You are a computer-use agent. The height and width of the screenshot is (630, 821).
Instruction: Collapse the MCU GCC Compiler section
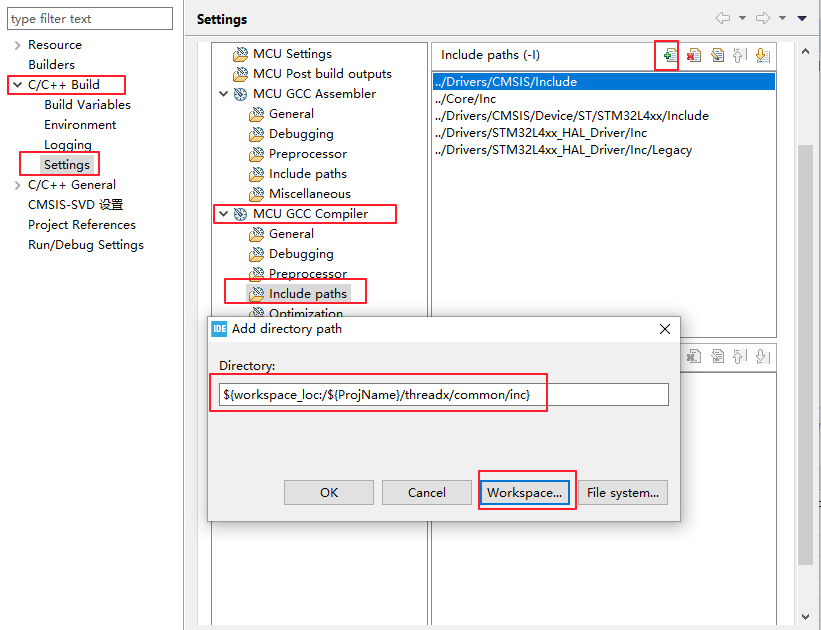[x=224, y=213]
